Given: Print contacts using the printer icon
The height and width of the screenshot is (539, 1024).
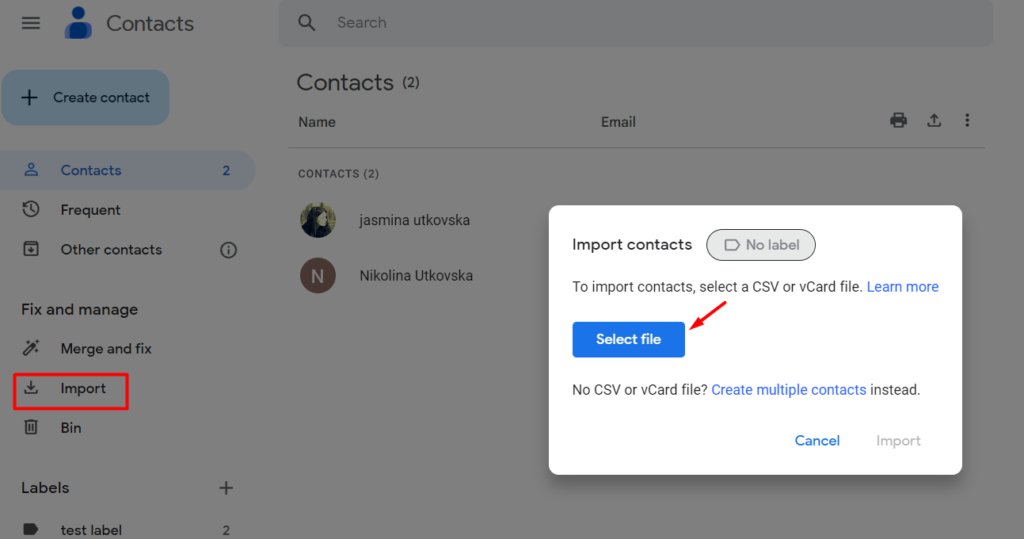Looking at the screenshot, I should pos(899,120).
